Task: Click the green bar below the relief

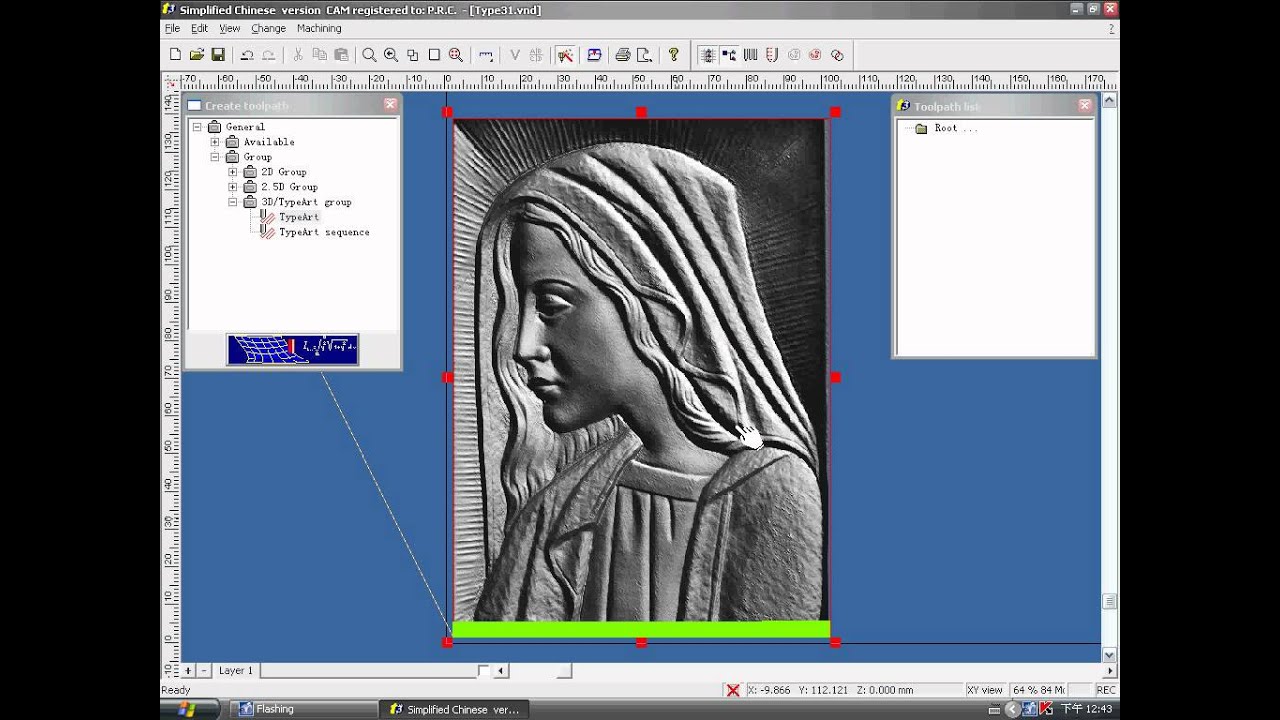Action: [x=641, y=630]
